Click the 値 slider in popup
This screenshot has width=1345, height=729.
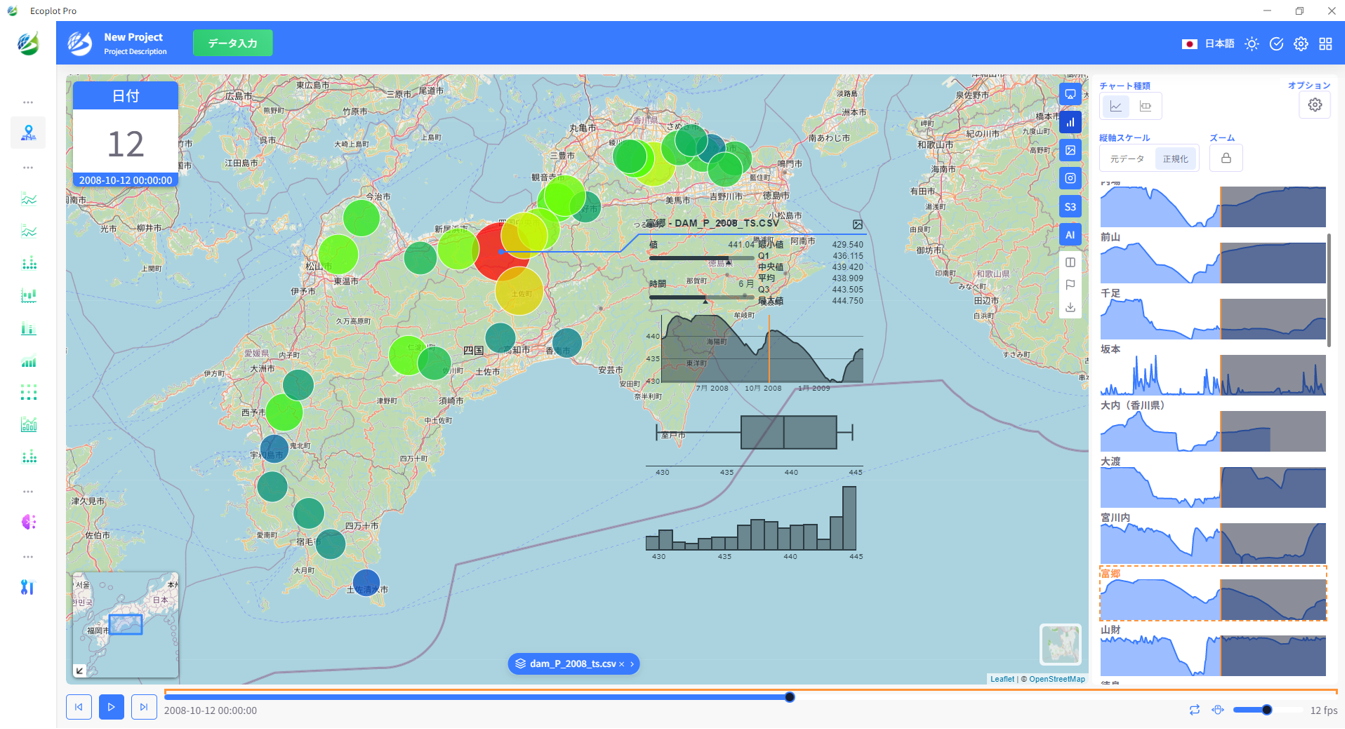click(701, 259)
